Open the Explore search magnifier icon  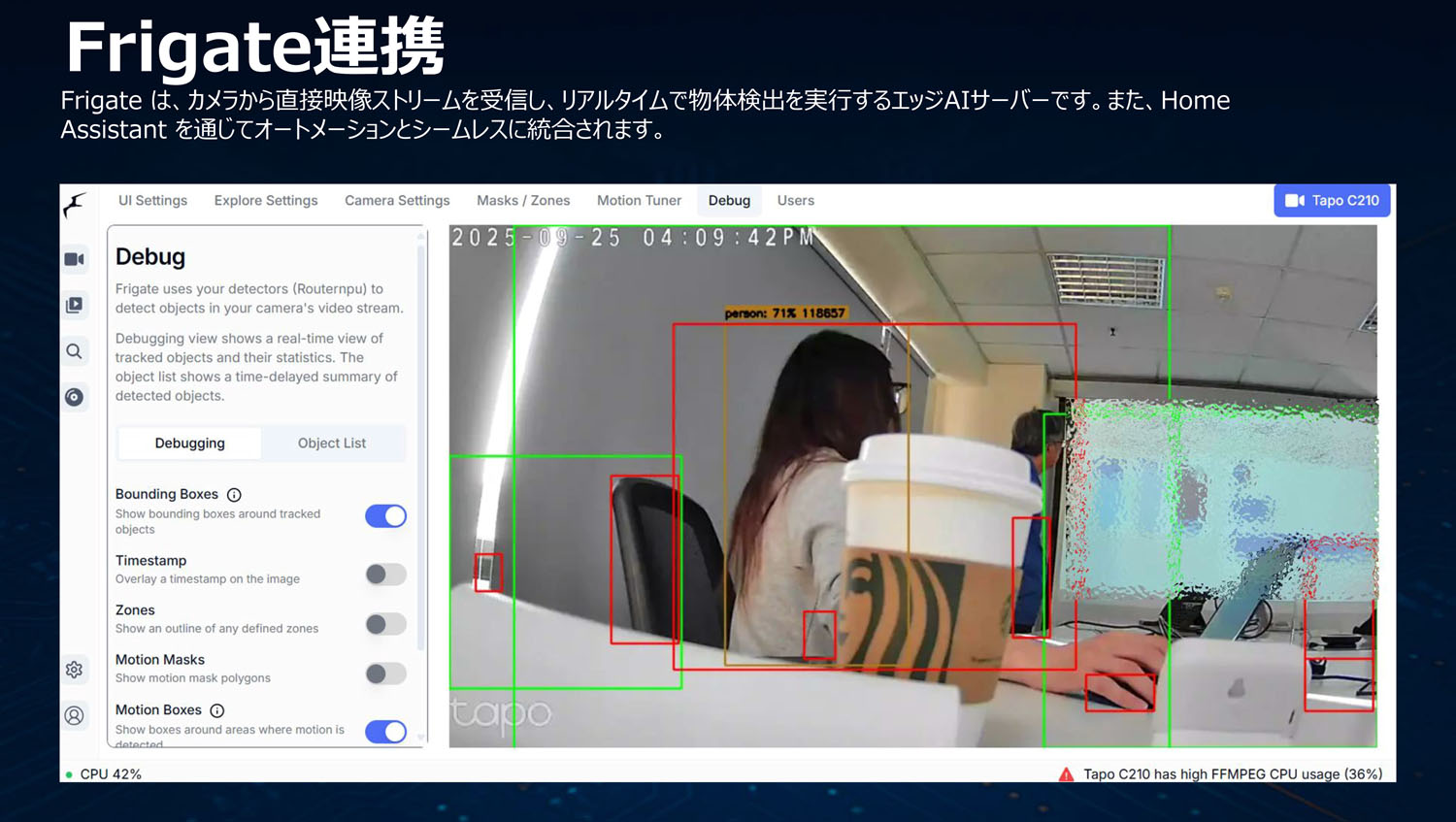75,351
